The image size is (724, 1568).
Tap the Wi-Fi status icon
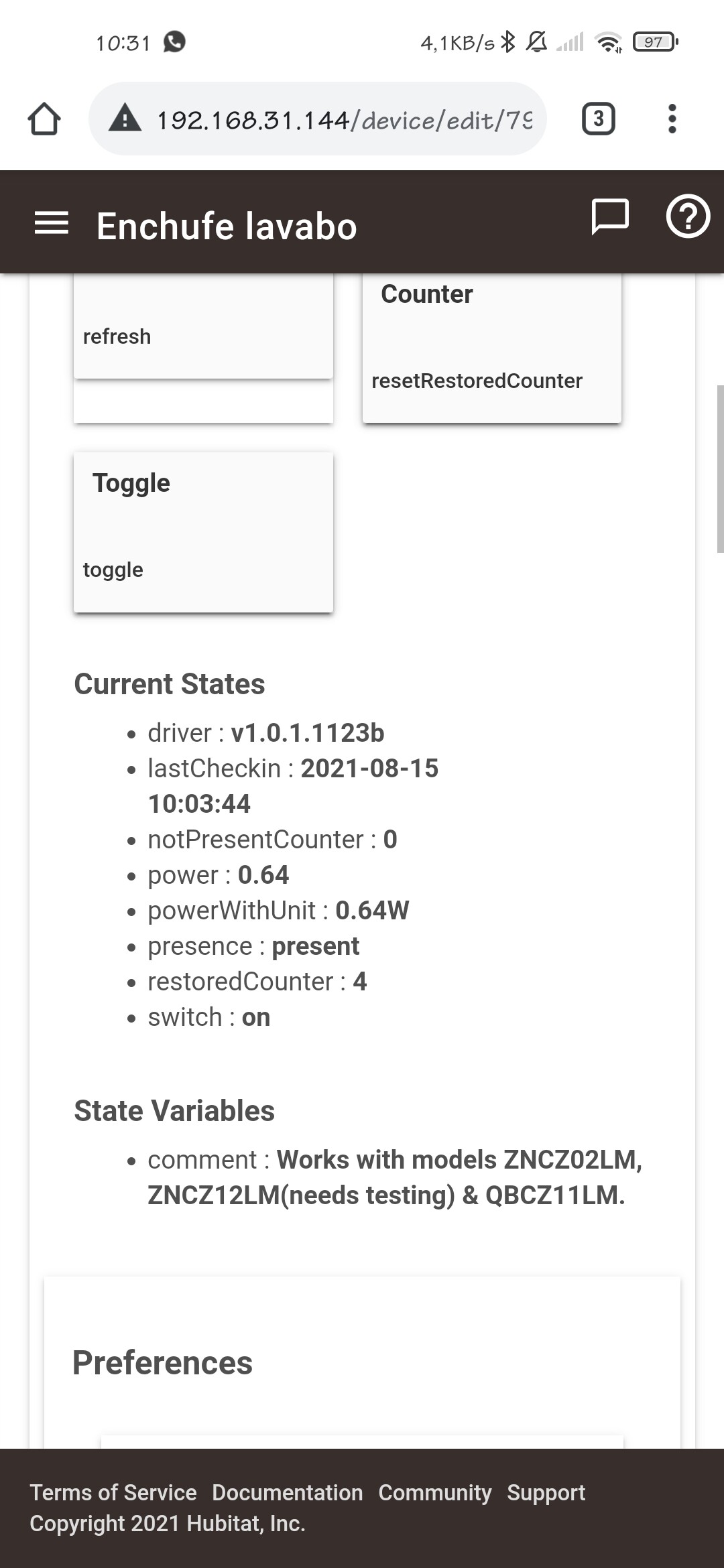click(609, 42)
